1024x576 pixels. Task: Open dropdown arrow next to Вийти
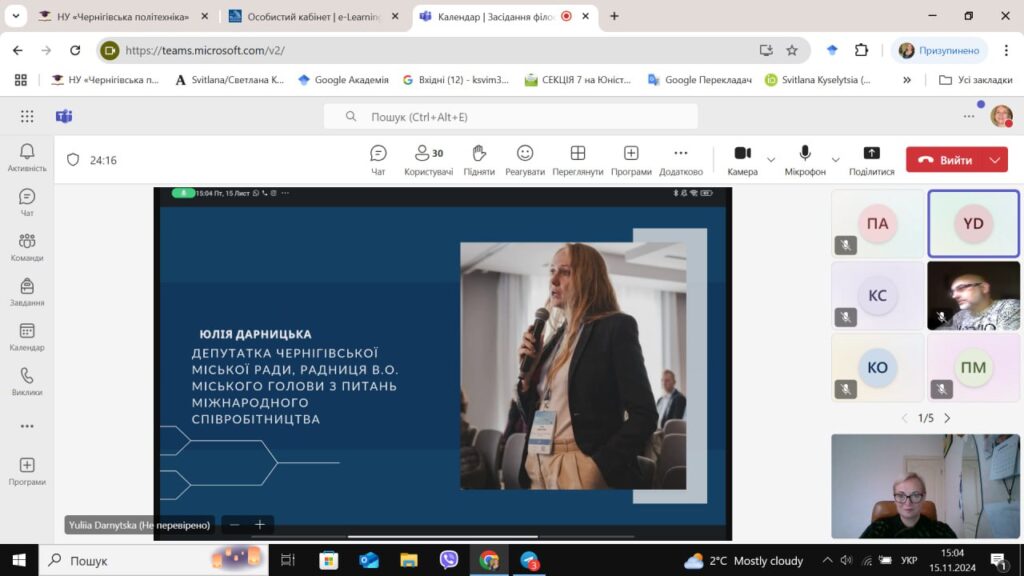pyautogui.click(x=995, y=160)
